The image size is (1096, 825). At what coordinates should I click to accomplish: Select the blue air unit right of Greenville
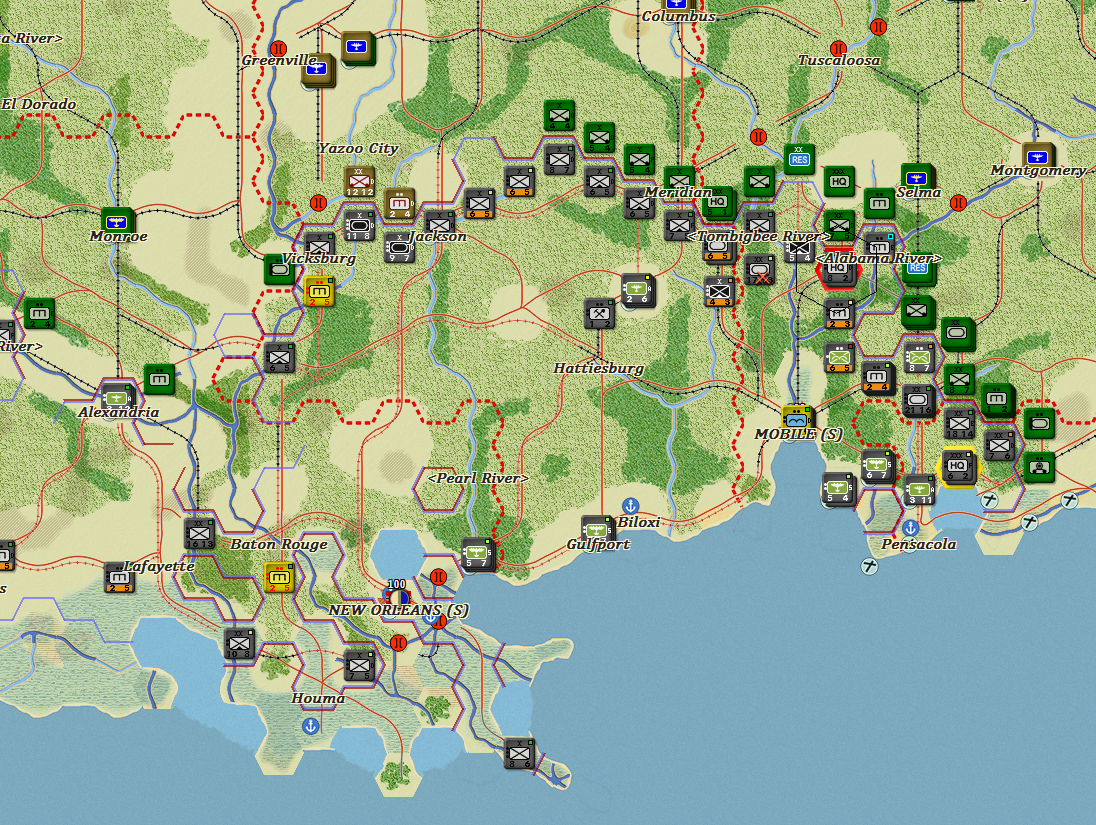[358, 48]
